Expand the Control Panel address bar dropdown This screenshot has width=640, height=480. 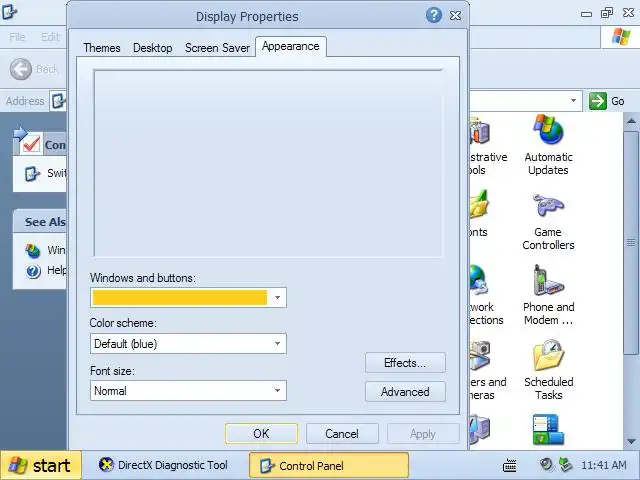[x=573, y=100]
